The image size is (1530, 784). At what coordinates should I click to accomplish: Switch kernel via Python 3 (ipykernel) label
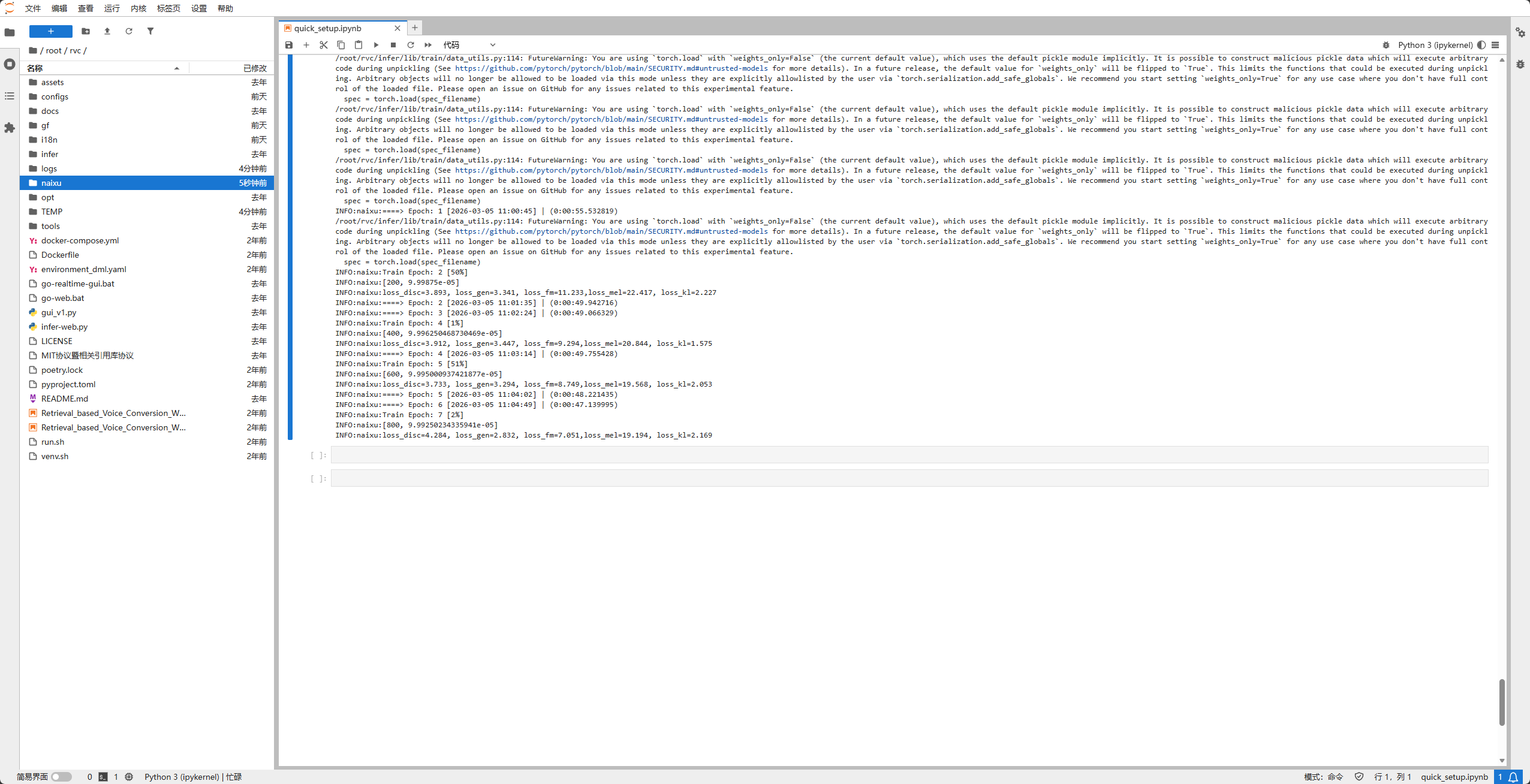pos(1435,45)
